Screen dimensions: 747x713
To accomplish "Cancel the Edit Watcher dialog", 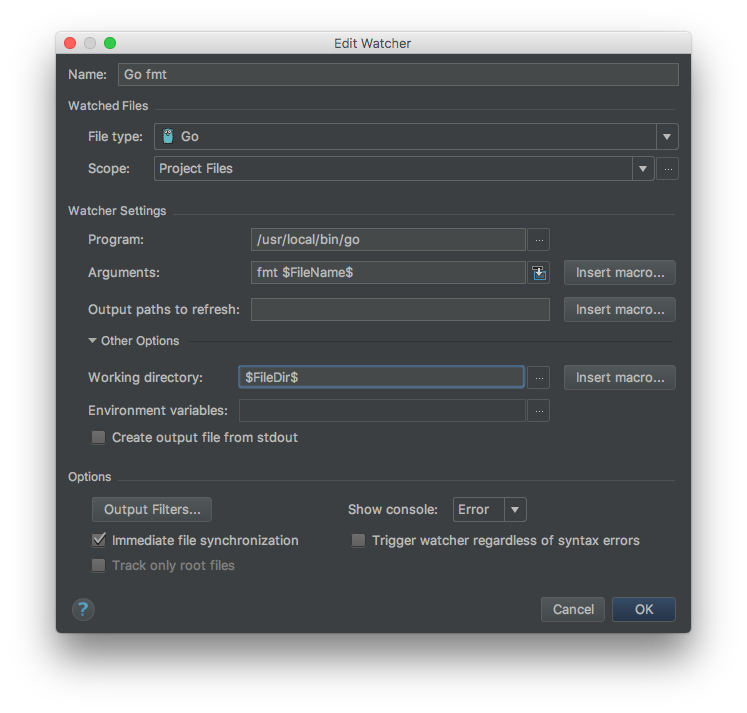I will point(573,609).
